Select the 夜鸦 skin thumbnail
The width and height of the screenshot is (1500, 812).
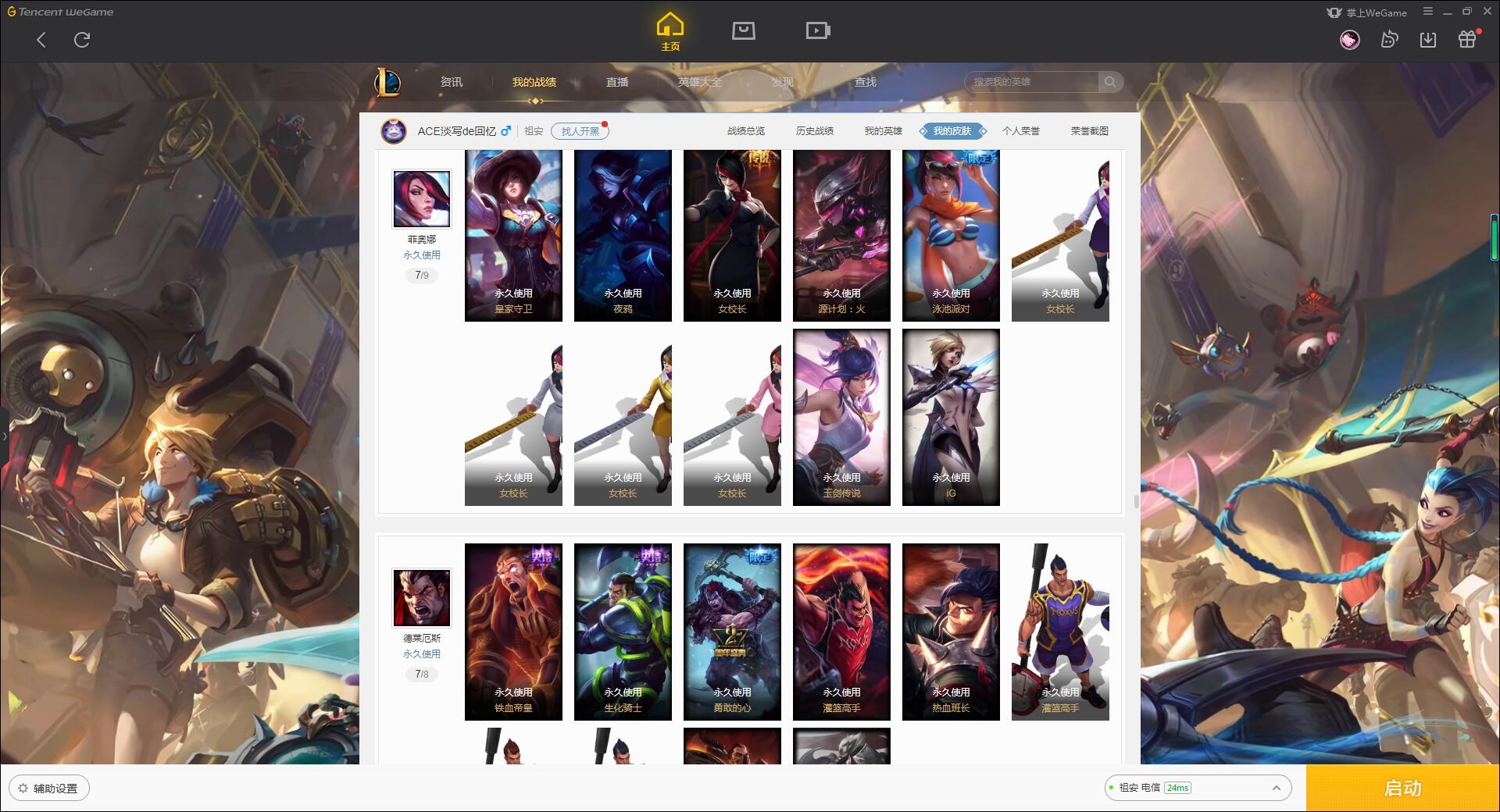click(x=623, y=235)
